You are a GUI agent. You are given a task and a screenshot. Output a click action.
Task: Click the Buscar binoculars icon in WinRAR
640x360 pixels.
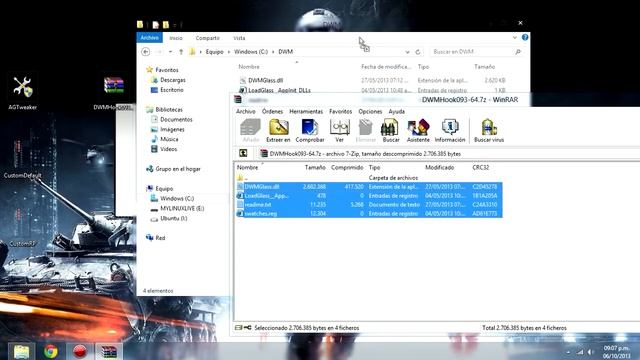pos(391,130)
